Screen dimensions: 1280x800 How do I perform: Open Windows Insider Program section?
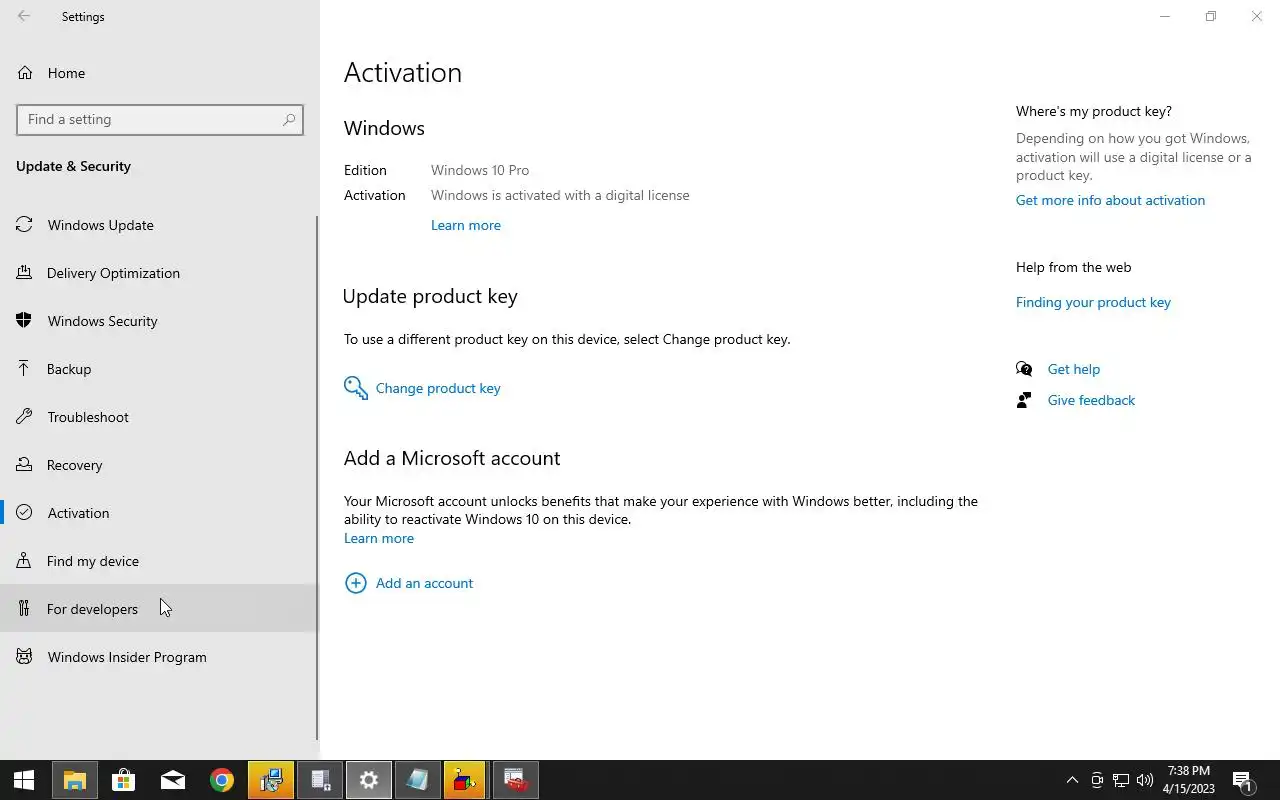pos(158,657)
